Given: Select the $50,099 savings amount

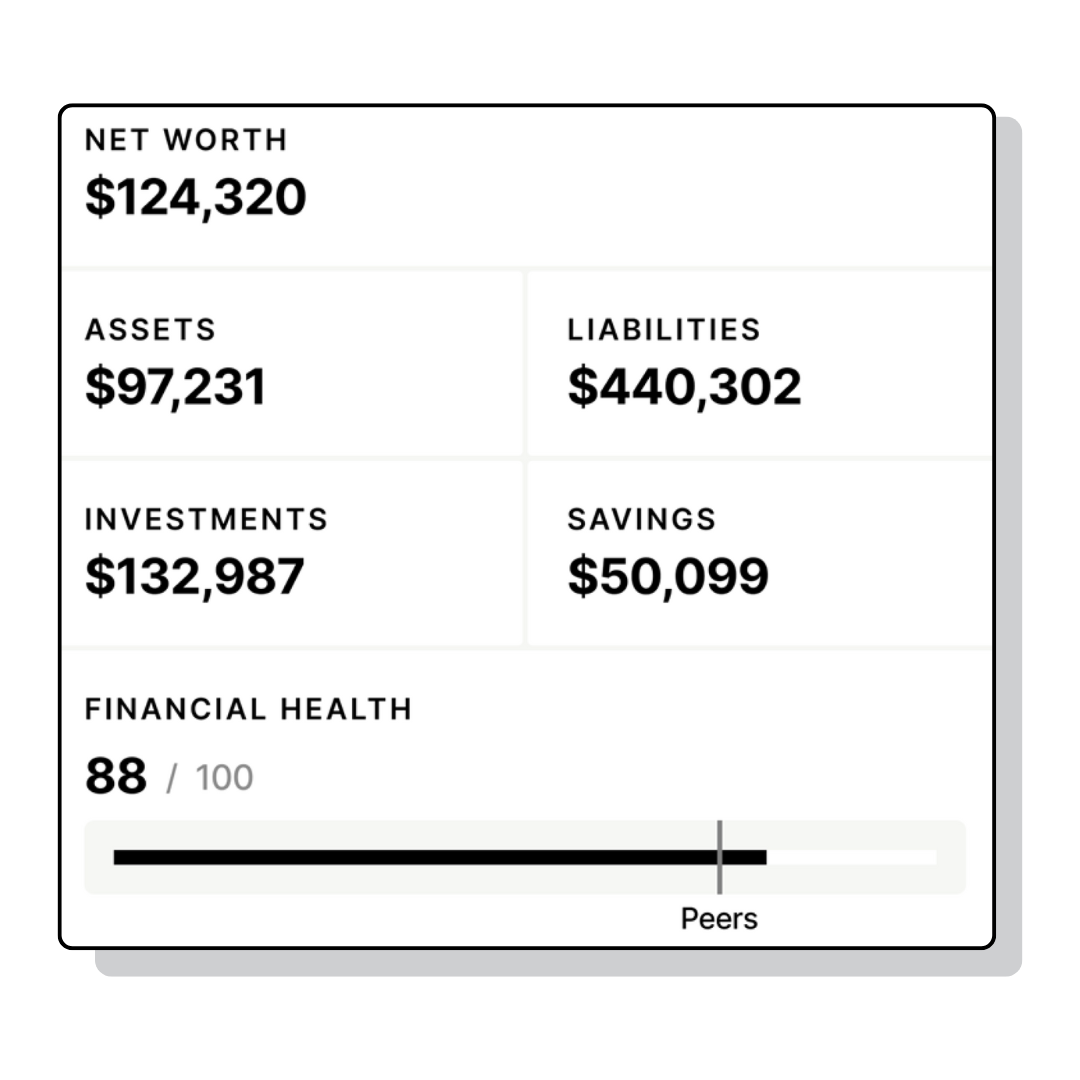Looking at the screenshot, I should [x=668, y=577].
